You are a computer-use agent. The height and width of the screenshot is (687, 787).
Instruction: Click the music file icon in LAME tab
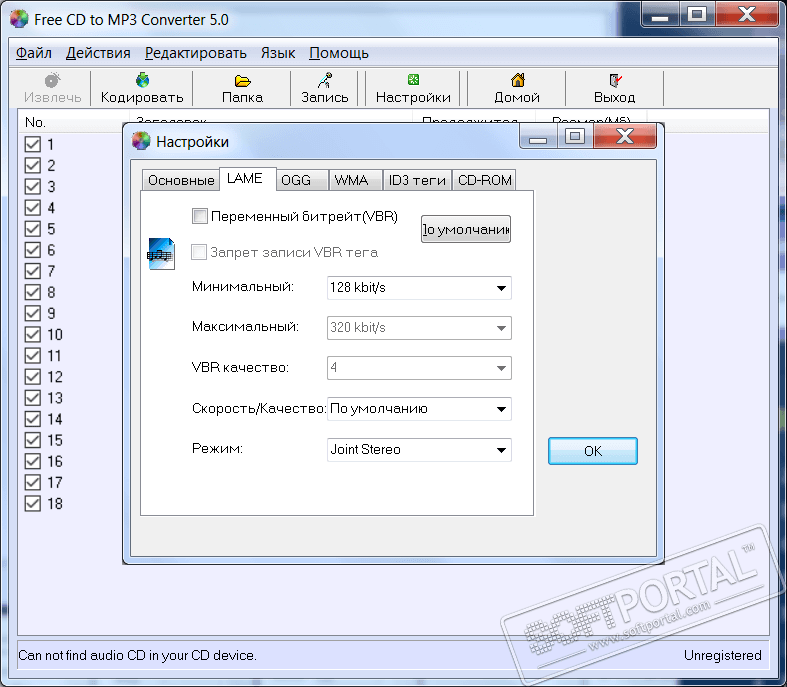[161, 254]
